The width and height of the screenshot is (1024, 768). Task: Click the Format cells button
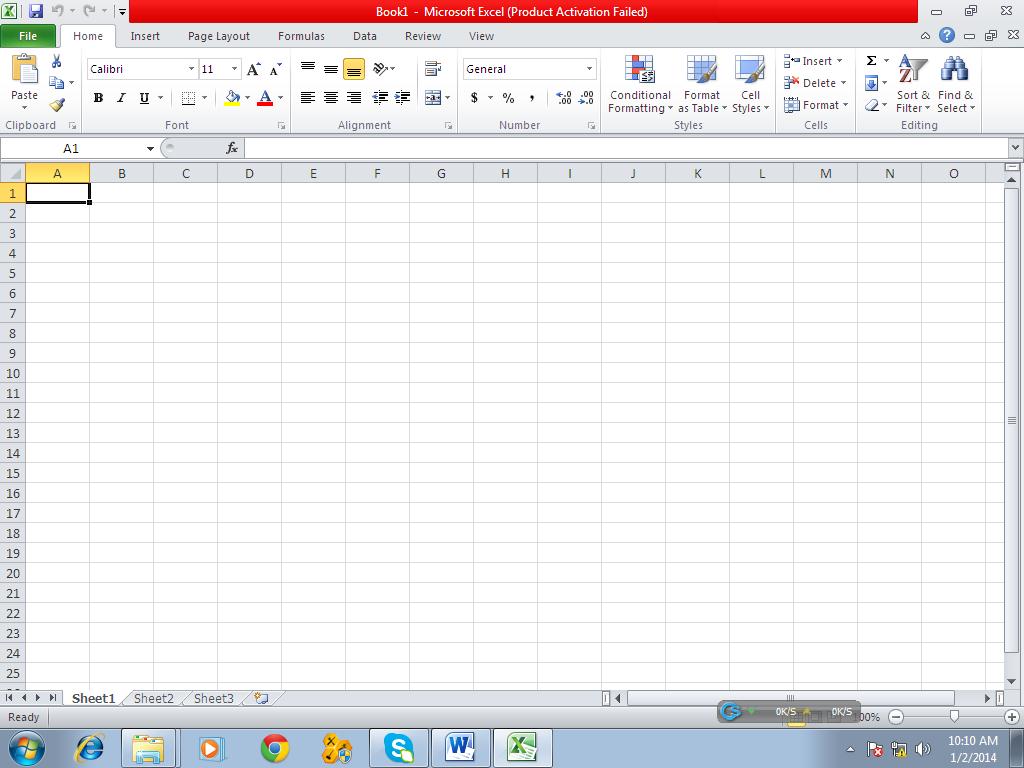(x=816, y=105)
